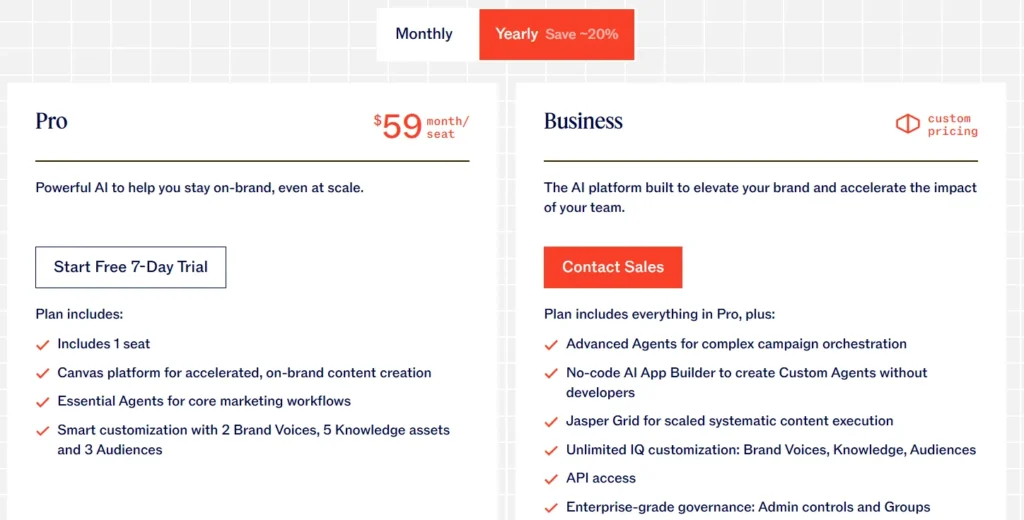Click checkmark beside Jasper Grid feature
The width and height of the screenshot is (1024, 520).
tap(551, 422)
